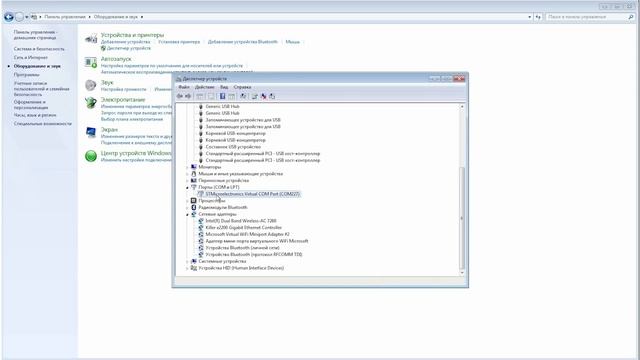Select Killer e2200 Gigabit Ethernet Controller

[243, 227]
